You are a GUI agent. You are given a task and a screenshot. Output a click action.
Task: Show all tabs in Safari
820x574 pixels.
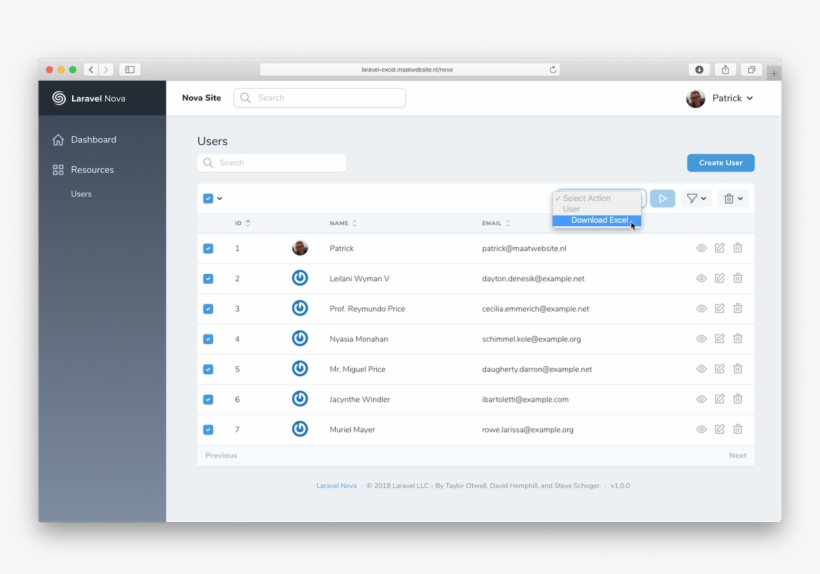[751, 70]
